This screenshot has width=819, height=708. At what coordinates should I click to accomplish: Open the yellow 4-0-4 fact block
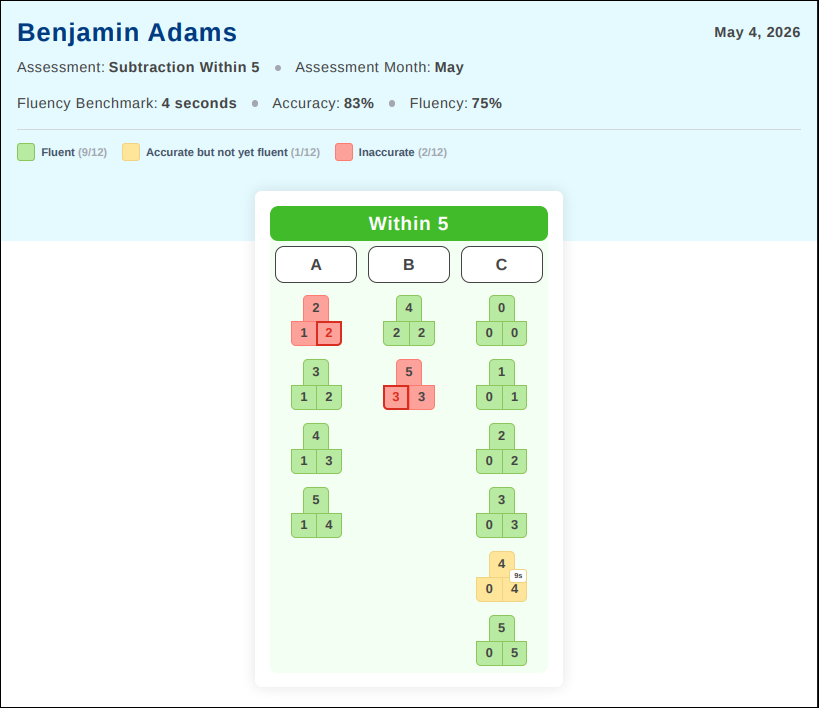tap(501, 577)
